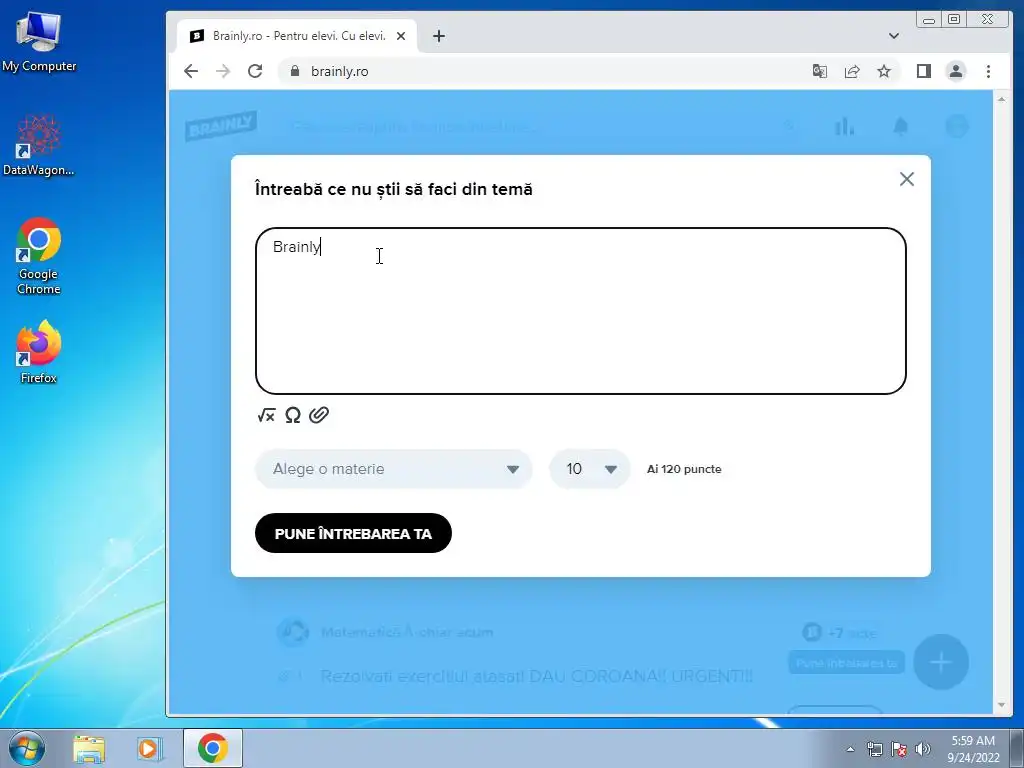The image size is (1024, 768).
Task: Open the volume speaker icon
Action: 923,749
